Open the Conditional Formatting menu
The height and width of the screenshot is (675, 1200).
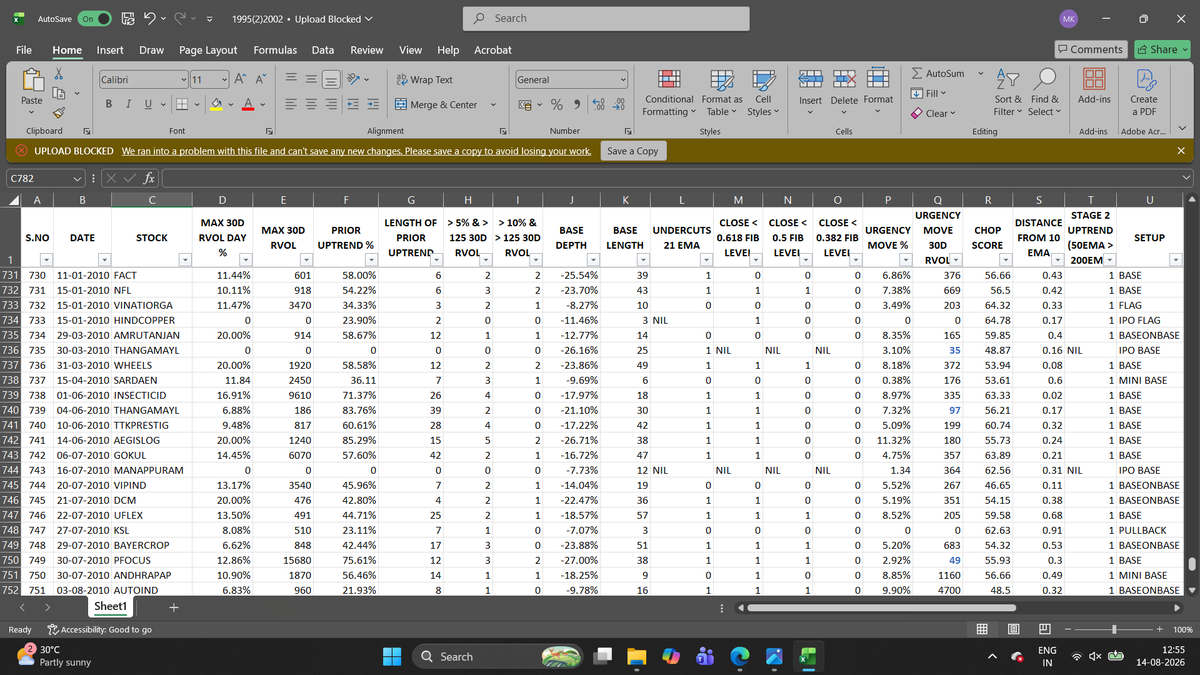[x=669, y=93]
